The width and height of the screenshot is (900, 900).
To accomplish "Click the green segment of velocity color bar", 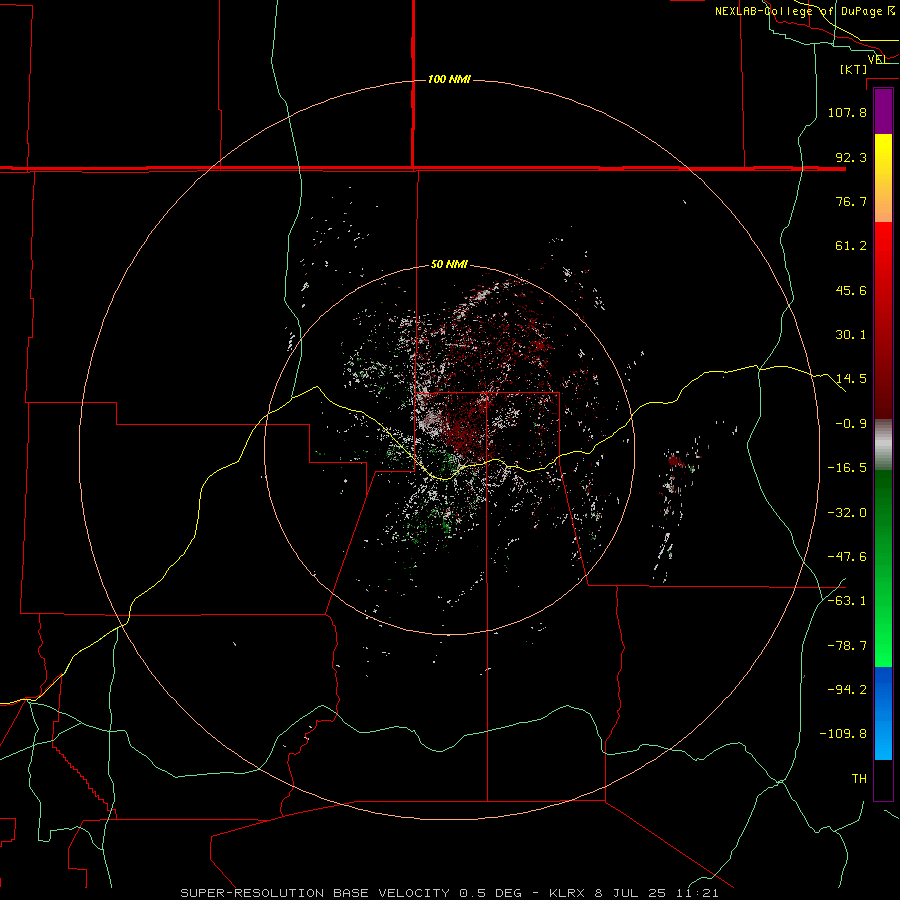I will tap(883, 568).
